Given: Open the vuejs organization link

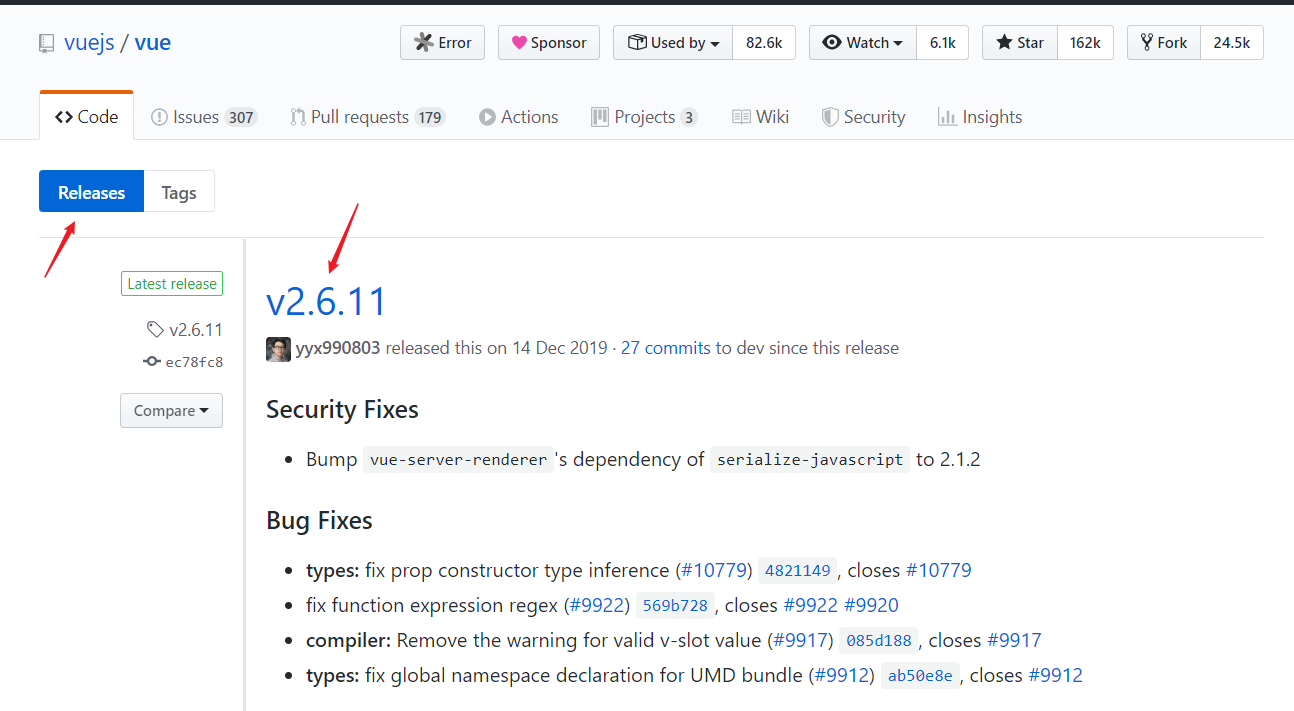Looking at the screenshot, I should [89, 43].
